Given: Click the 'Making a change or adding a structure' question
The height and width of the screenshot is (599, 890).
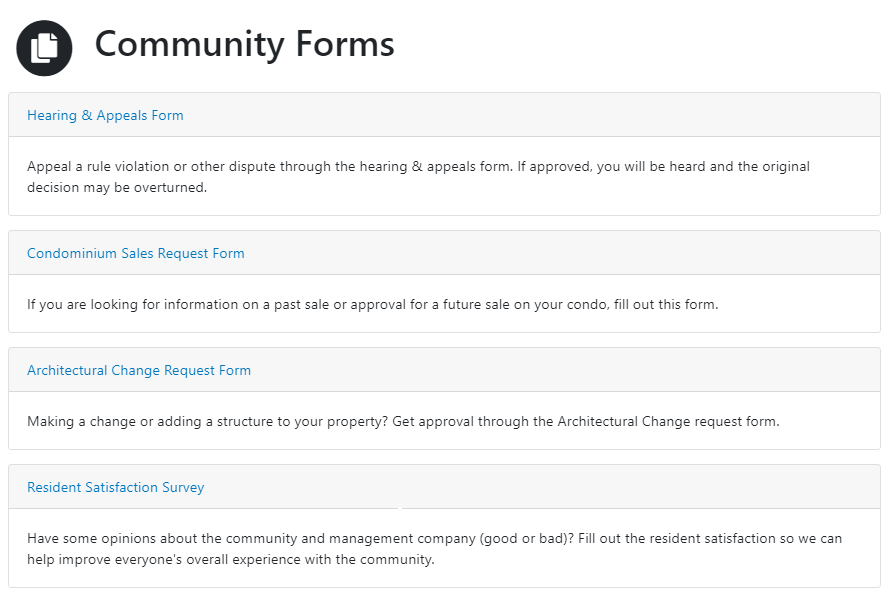Looking at the screenshot, I should (207, 421).
